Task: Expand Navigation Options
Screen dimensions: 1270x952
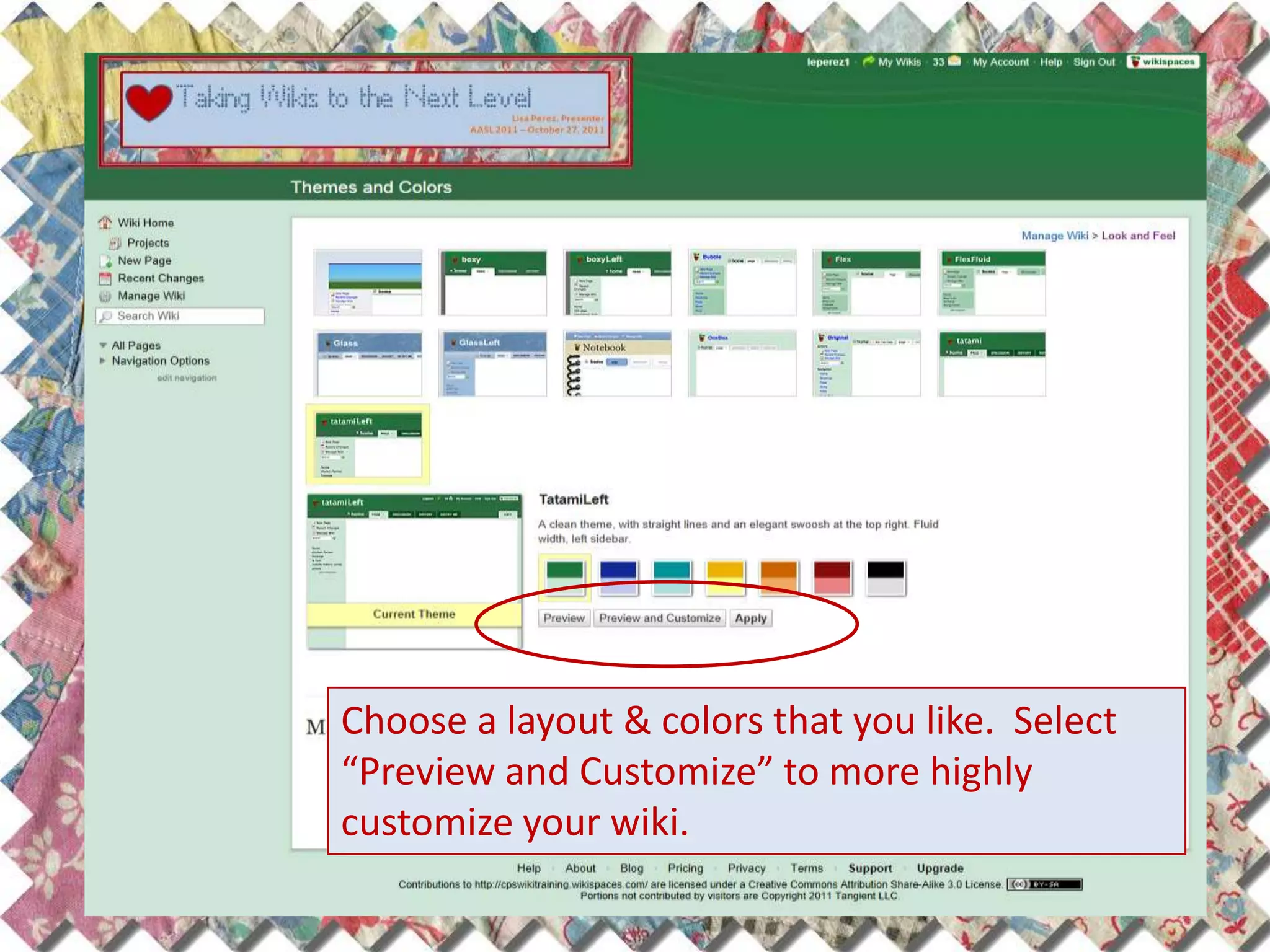Action: [103, 361]
